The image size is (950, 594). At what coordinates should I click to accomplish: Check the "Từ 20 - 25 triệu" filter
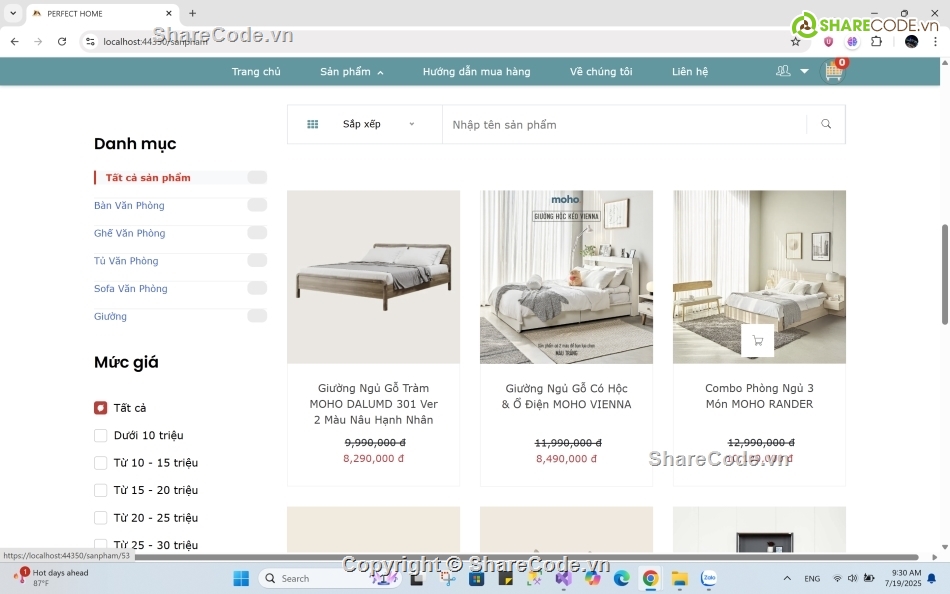coord(101,518)
